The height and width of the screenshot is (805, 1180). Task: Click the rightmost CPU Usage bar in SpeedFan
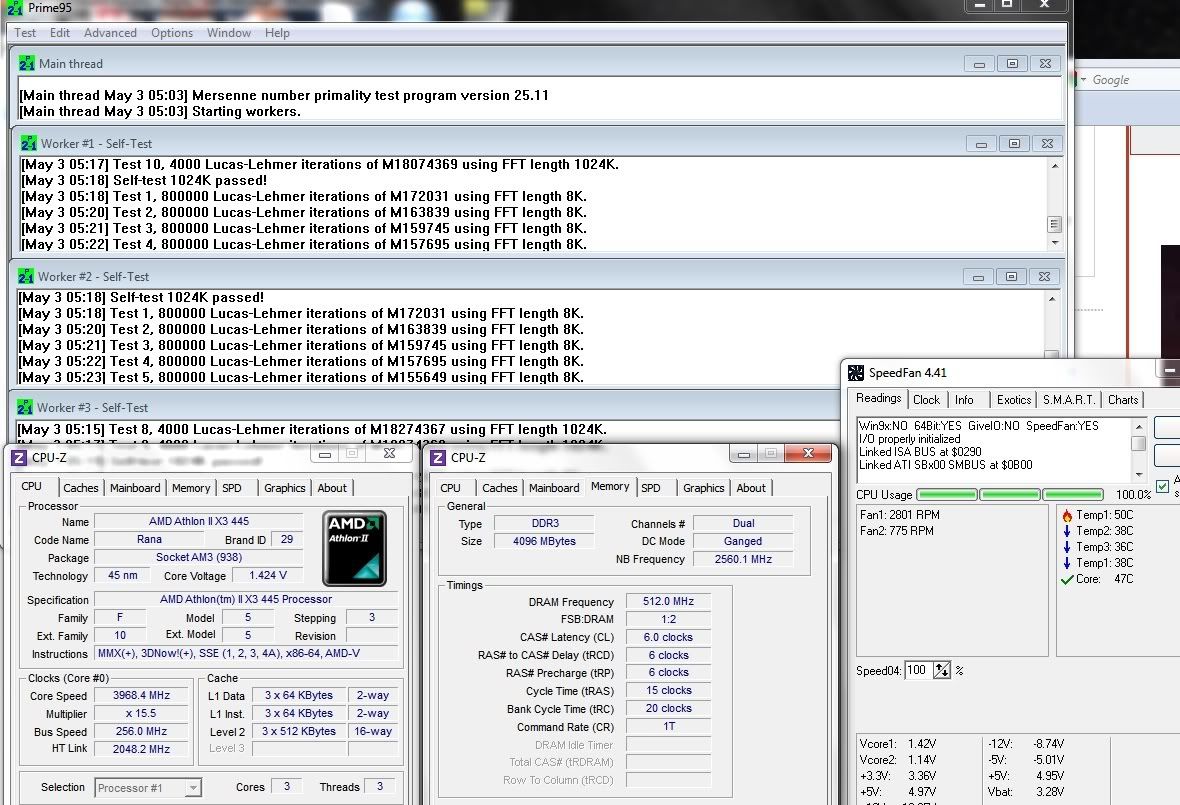point(1073,494)
